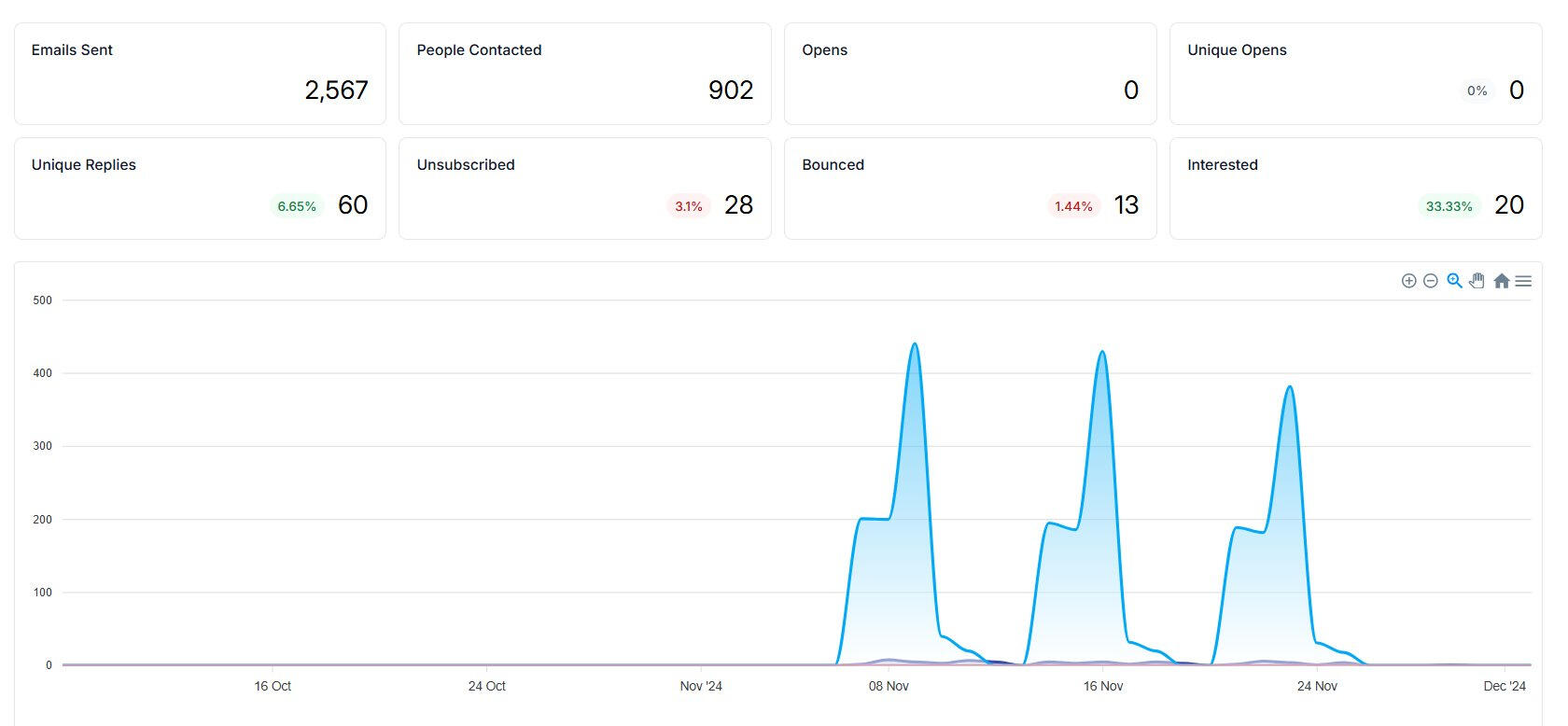1568x726 pixels.
Task: Click the 33.33% Interested badge
Action: (x=1449, y=206)
